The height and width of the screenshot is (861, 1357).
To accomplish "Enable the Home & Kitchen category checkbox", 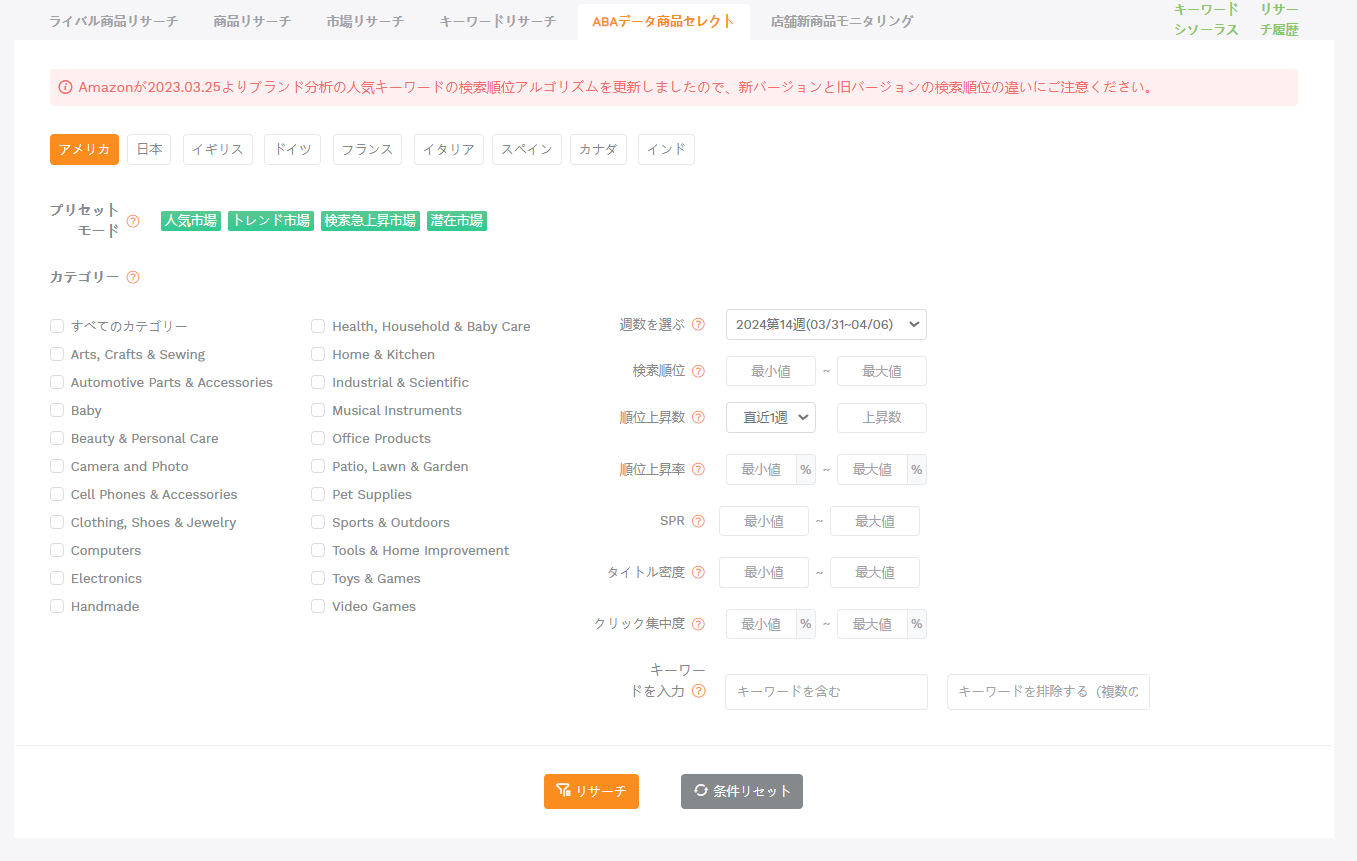I will click(x=318, y=354).
